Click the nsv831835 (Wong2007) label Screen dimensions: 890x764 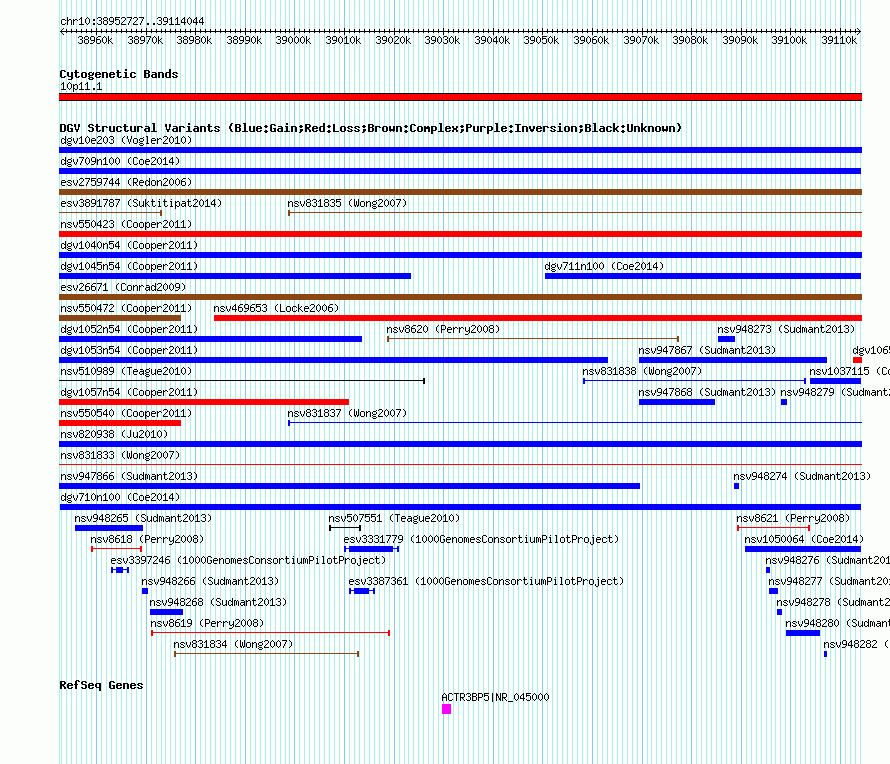347,203
